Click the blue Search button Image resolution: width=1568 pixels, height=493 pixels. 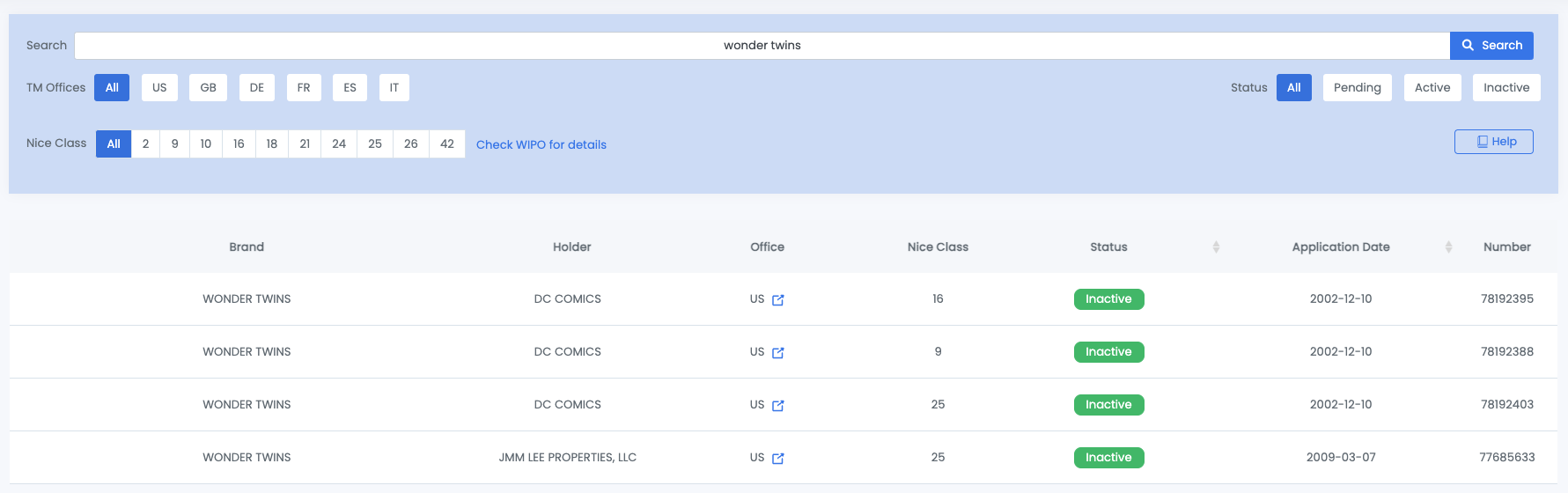(x=1491, y=46)
